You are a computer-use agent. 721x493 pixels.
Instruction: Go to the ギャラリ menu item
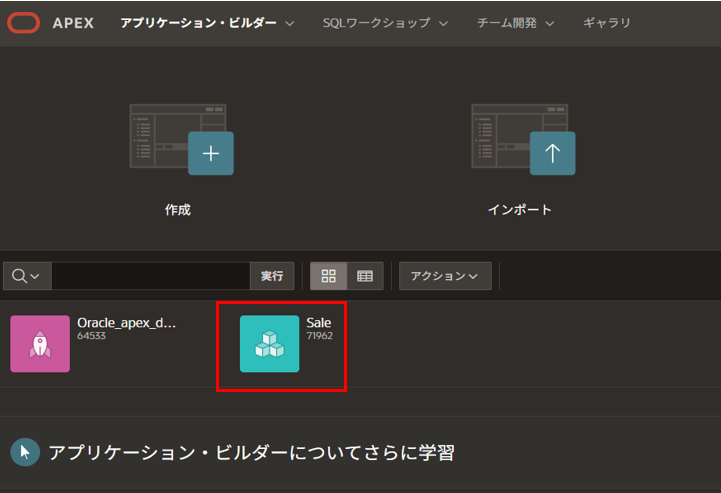pos(607,22)
